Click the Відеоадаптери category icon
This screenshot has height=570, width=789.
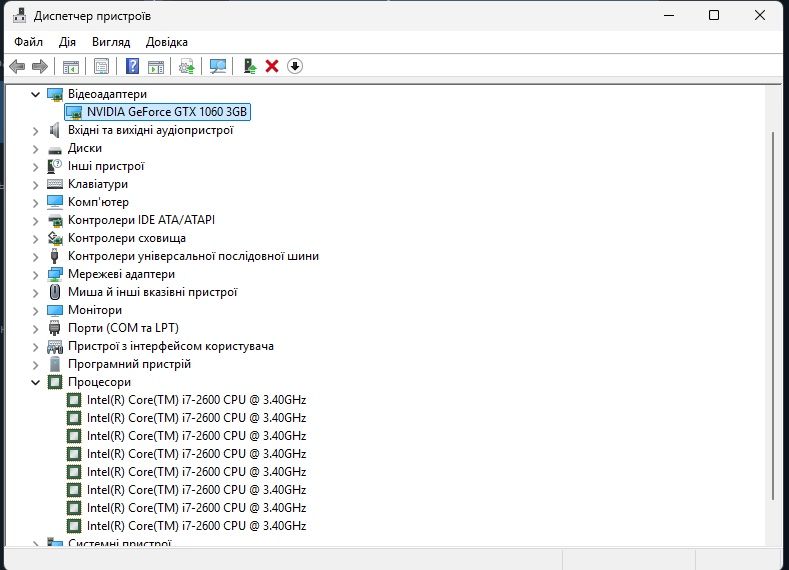[x=55, y=94]
